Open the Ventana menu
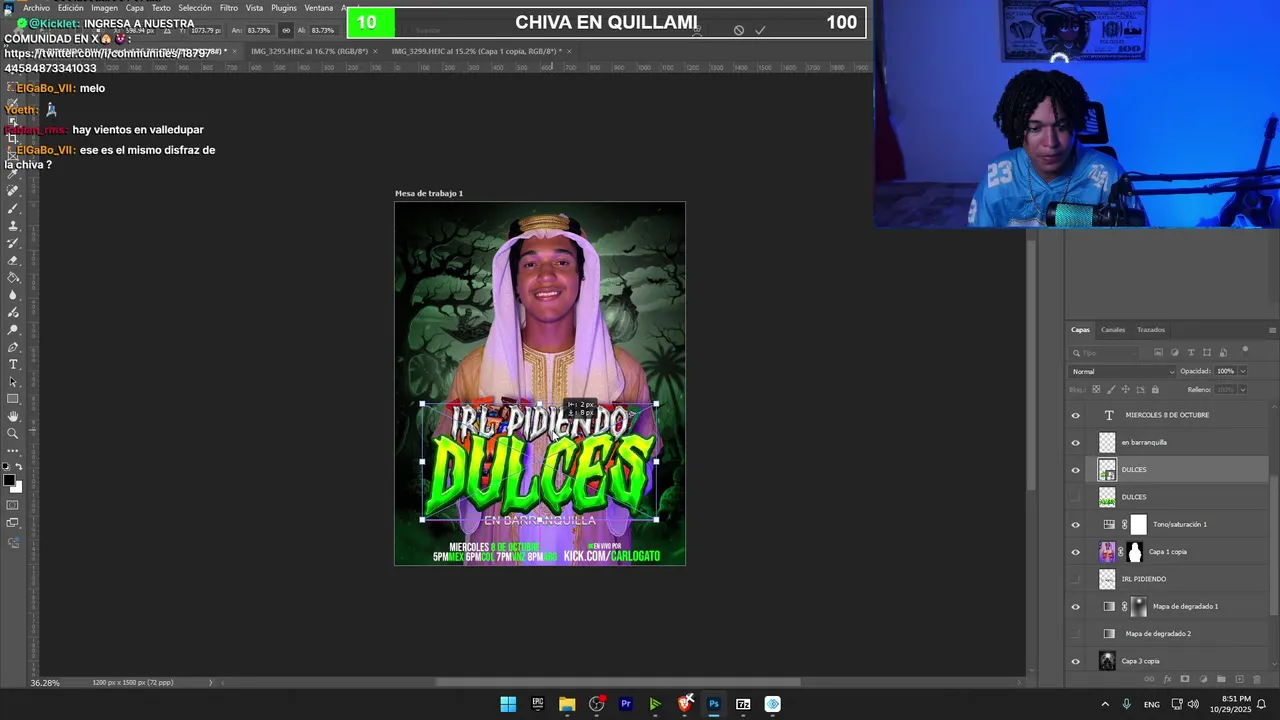The height and width of the screenshot is (720, 1280). click(x=319, y=8)
